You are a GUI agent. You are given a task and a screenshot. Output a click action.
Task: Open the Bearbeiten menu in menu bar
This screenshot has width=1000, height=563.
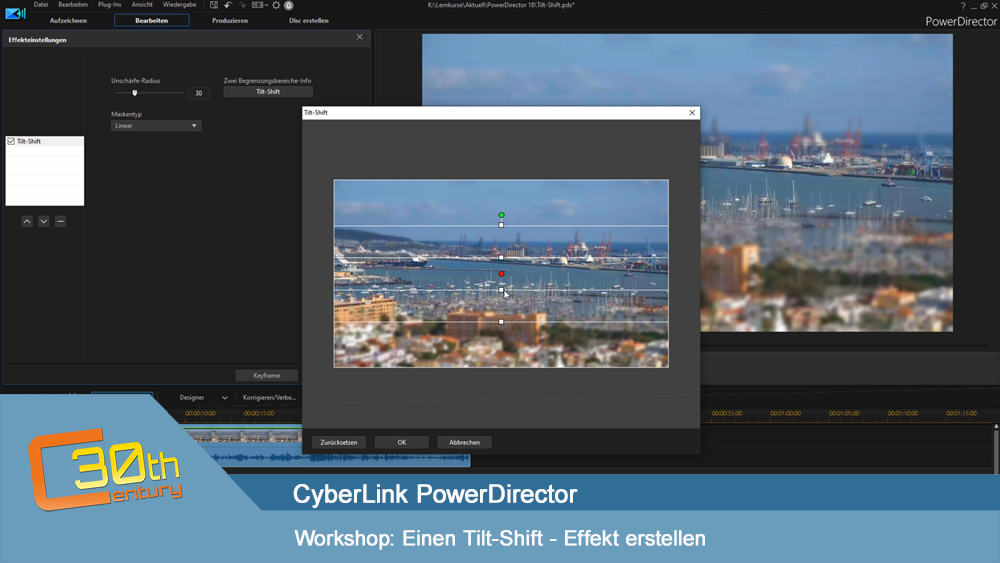tap(73, 4)
